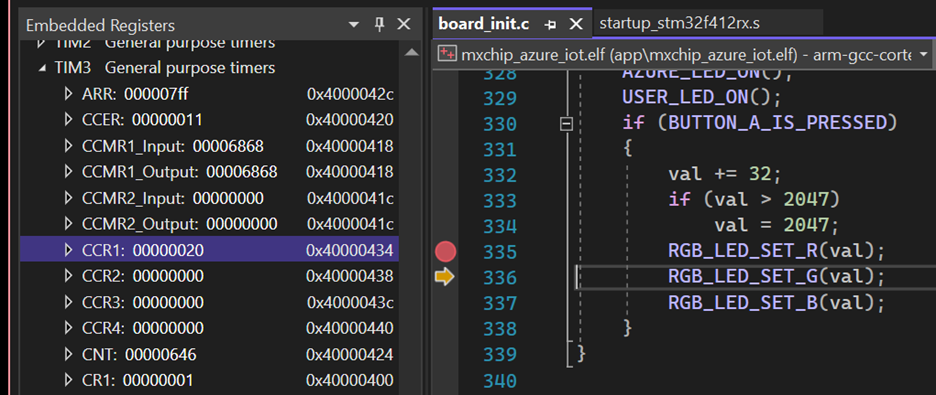The width and height of the screenshot is (936, 395).
Task: Expand the CCER register row
Action: point(69,120)
